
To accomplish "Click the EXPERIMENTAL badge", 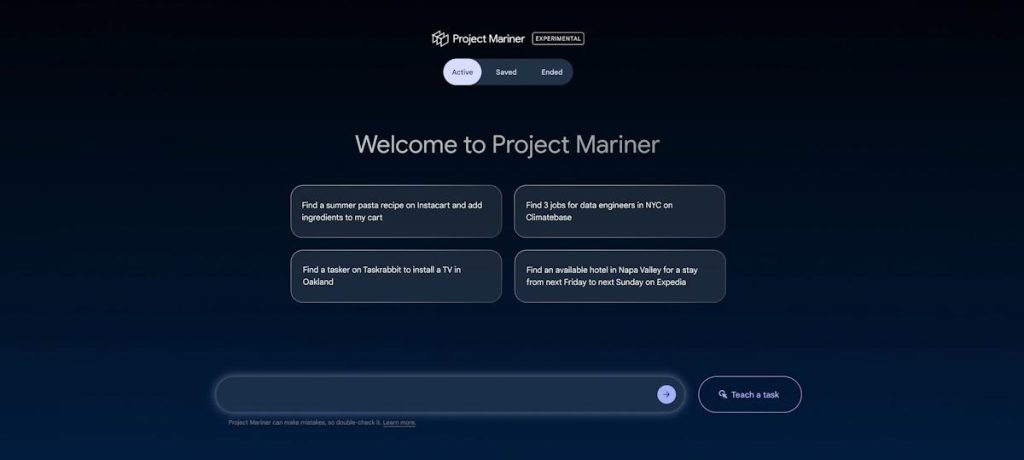I will (558, 39).
